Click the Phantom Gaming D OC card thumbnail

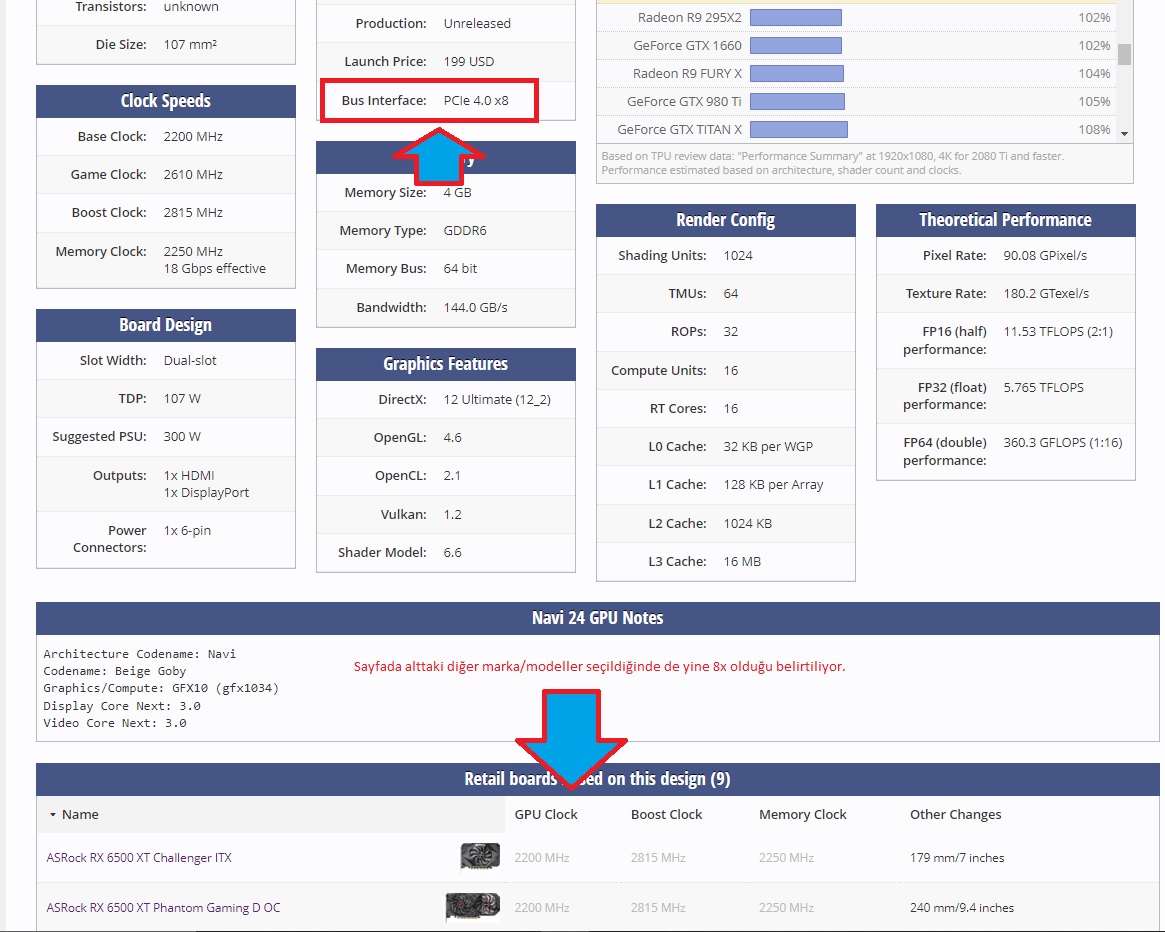click(x=473, y=907)
